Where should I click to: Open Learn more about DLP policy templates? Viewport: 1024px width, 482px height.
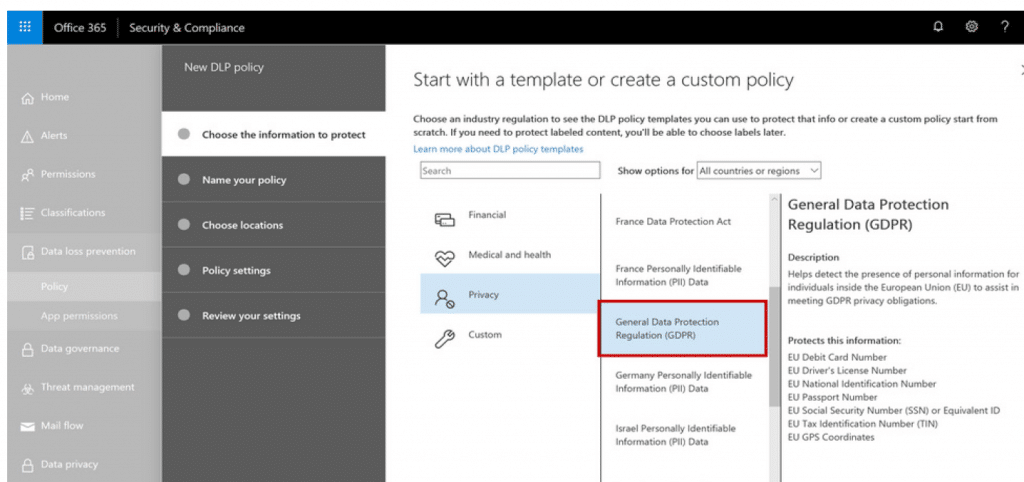coord(498,149)
